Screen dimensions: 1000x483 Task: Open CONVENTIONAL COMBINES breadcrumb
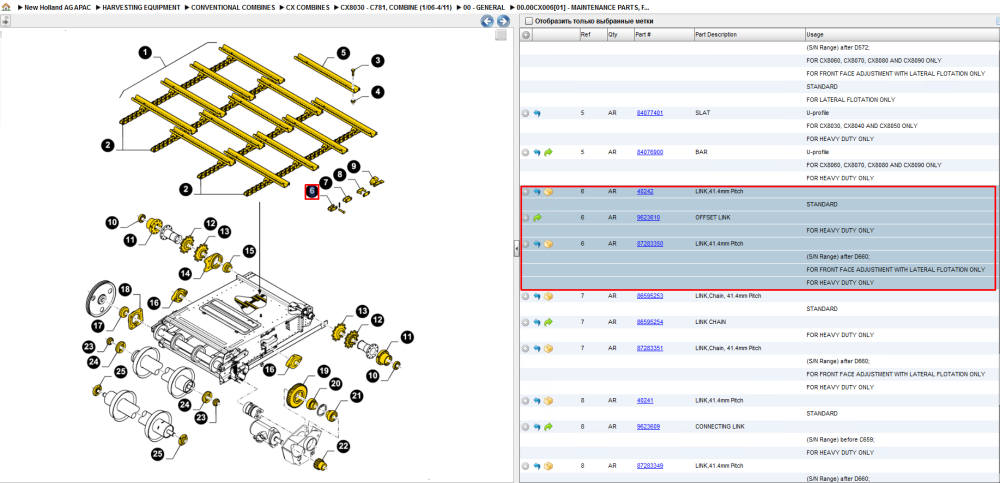click(x=234, y=8)
